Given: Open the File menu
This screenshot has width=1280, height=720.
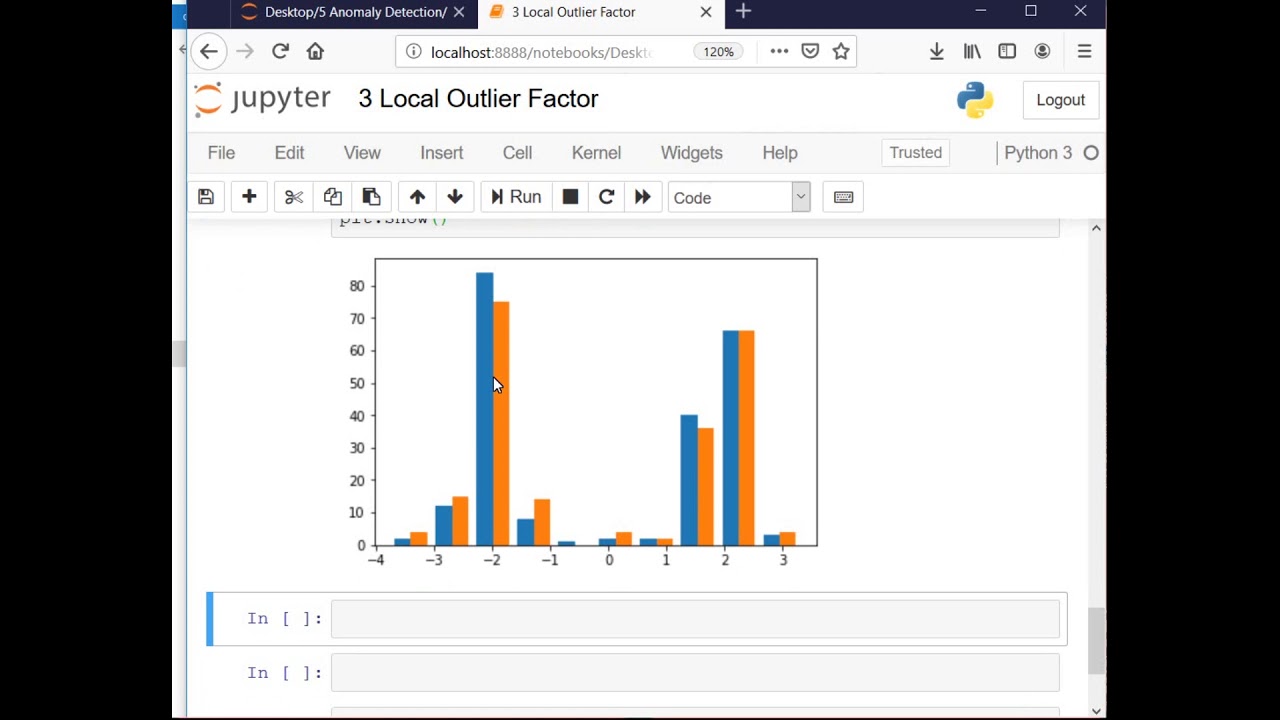Looking at the screenshot, I should tap(221, 153).
